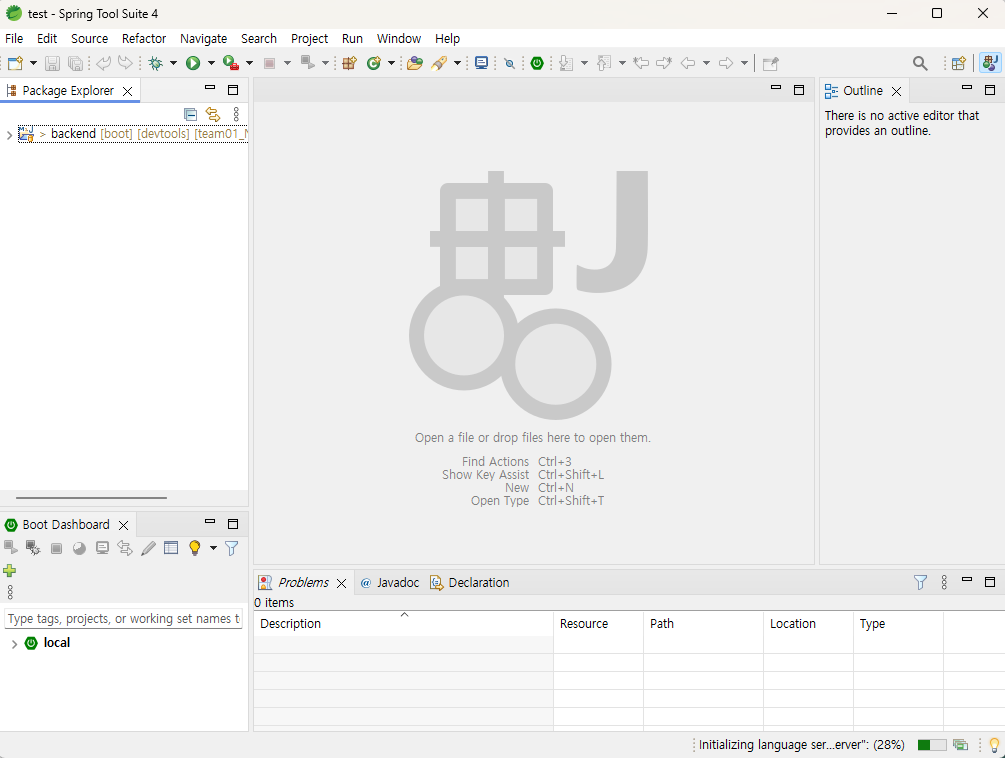Toggle the Boot Dashboard filter icon
Image resolution: width=1005 pixels, height=758 pixels.
[232, 548]
